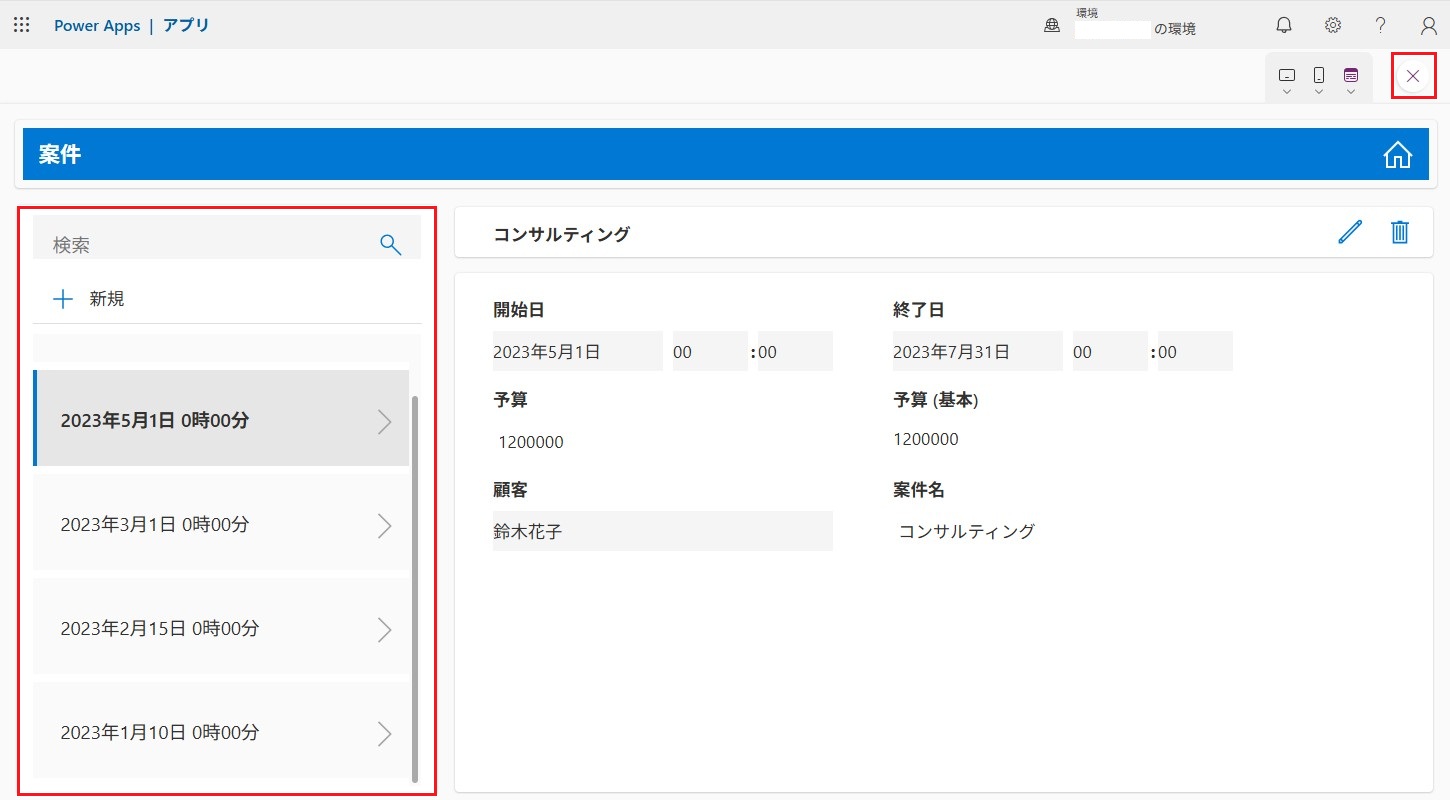
Task: Open the phone device preview dropdown
Action: click(1319, 78)
